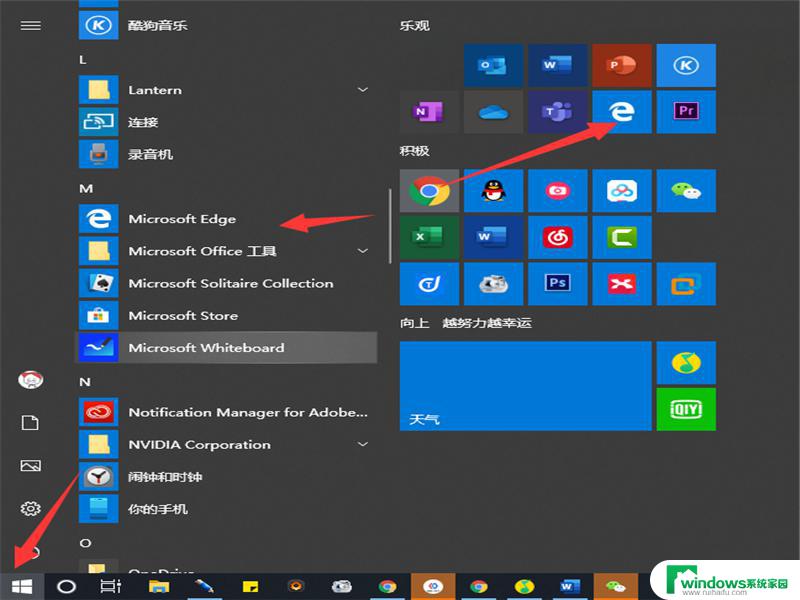
Task: Open the KuGou music tile in 乐观 group
Action: click(x=686, y=65)
